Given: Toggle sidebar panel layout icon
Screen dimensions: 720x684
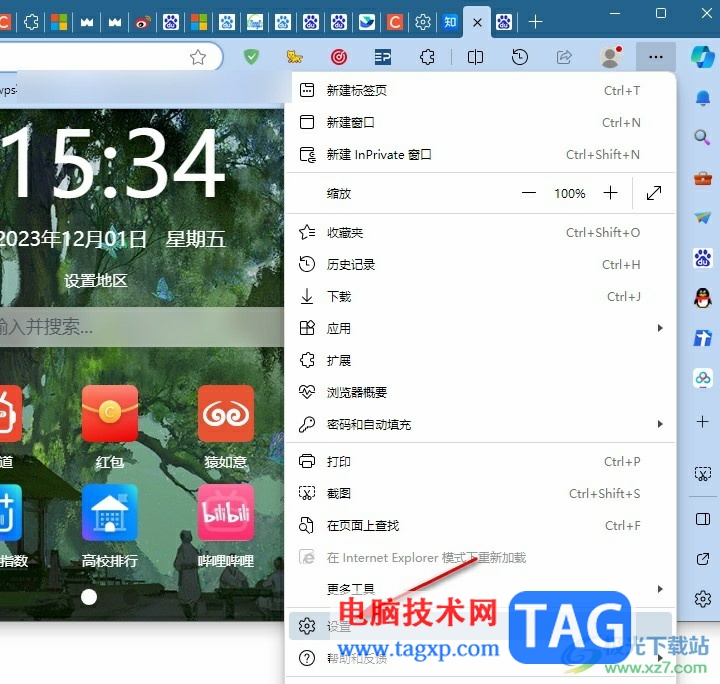Looking at the screenshot, I should [x=703, y=519].
